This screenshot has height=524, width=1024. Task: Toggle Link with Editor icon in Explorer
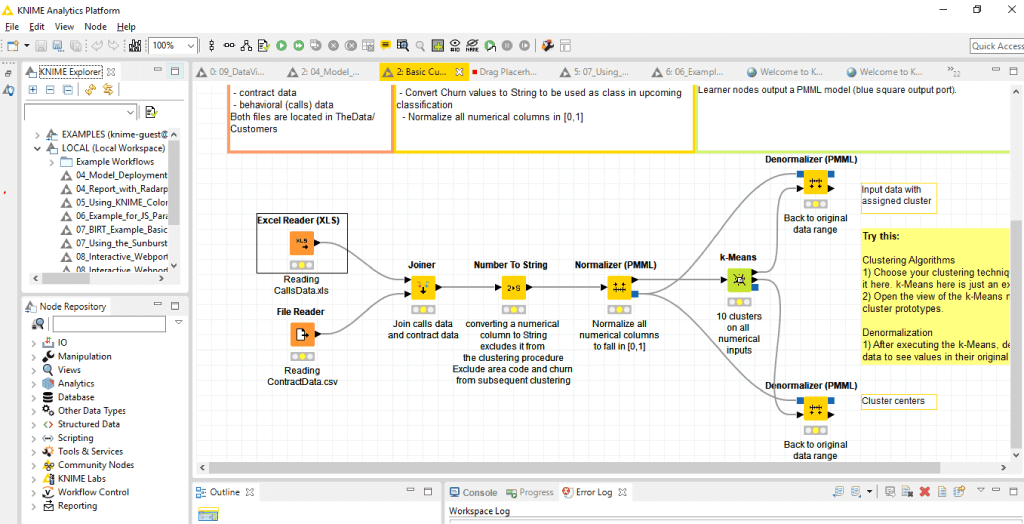point(108,90)
